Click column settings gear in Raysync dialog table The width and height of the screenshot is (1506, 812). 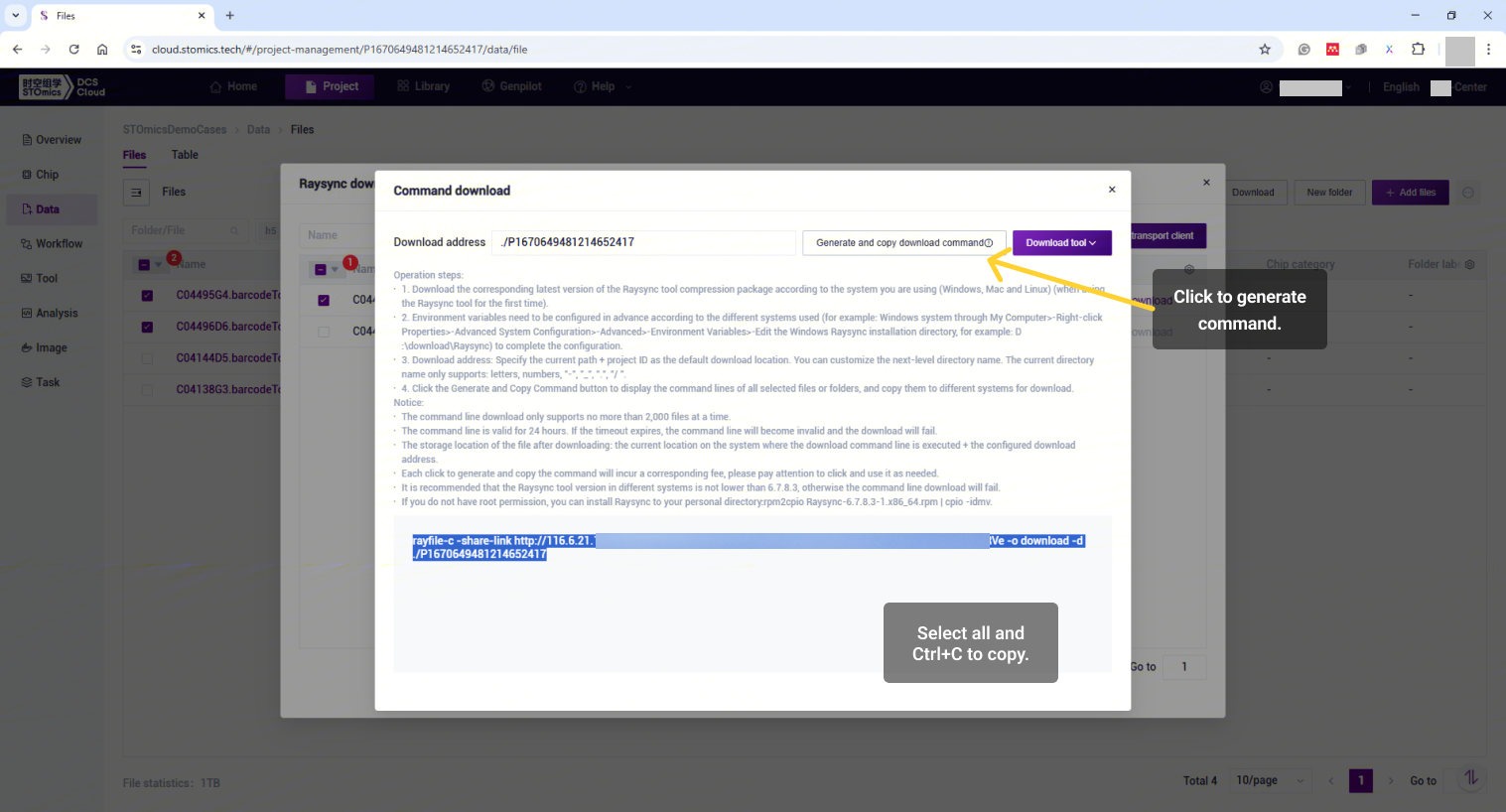click(1189, 269)
